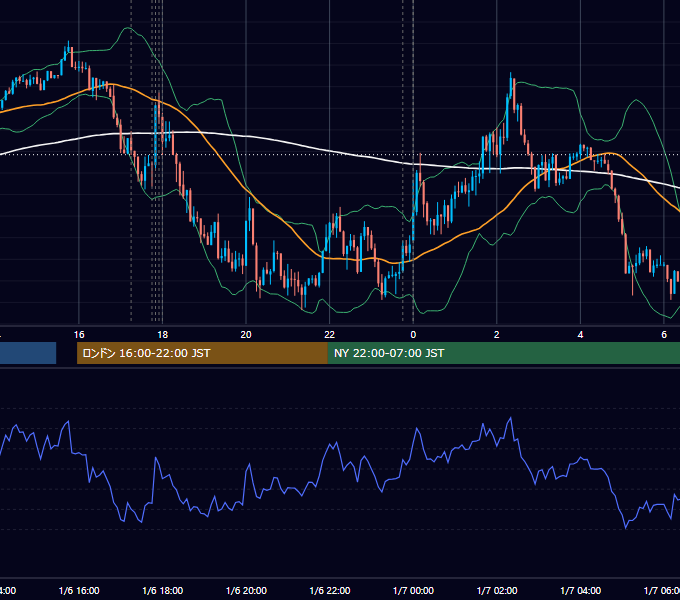
Task: Click the upper time axis label 4
Action: 580,335
